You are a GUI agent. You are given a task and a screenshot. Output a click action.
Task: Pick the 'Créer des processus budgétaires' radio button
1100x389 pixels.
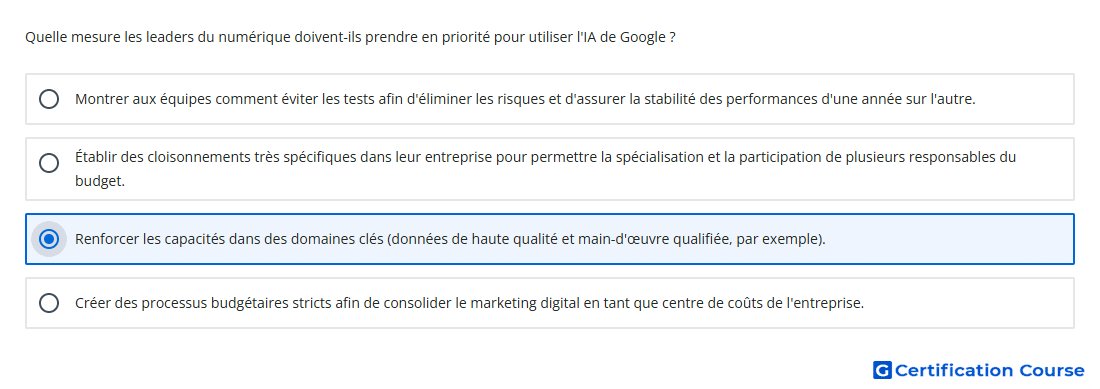[x=49, y=303]
